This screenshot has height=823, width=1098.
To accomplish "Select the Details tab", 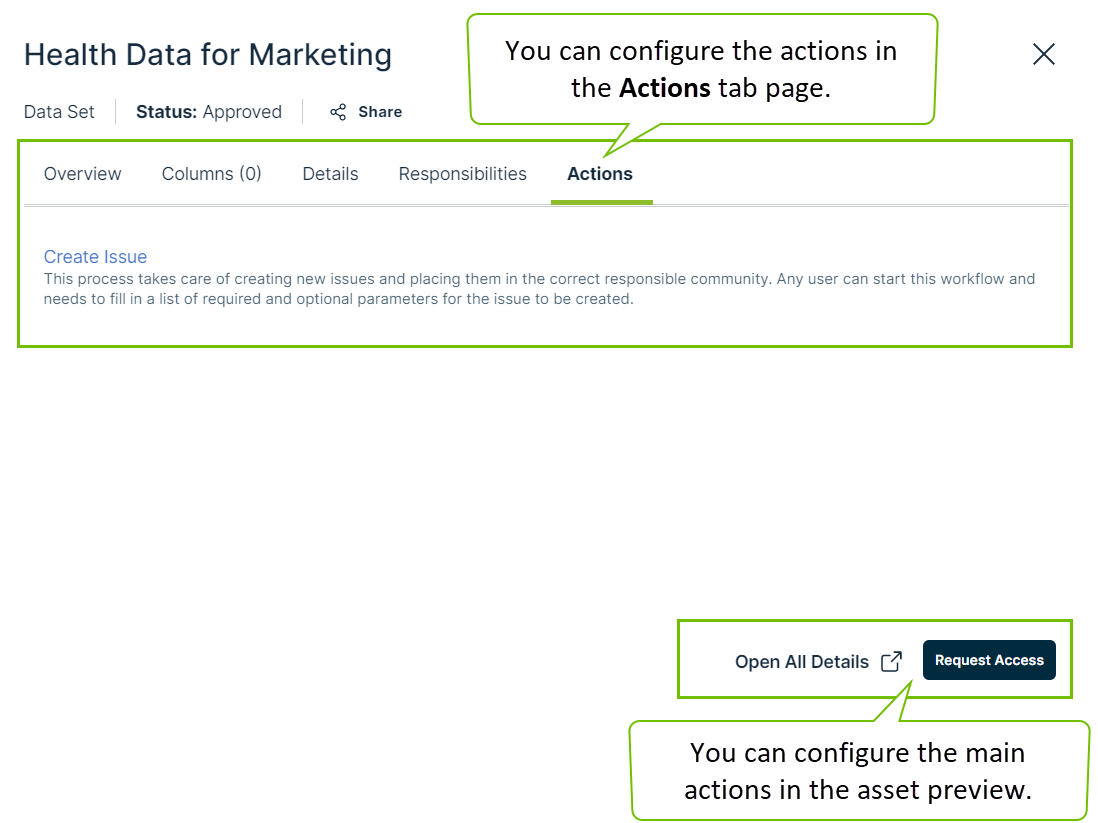I will [x=330, y=174].
